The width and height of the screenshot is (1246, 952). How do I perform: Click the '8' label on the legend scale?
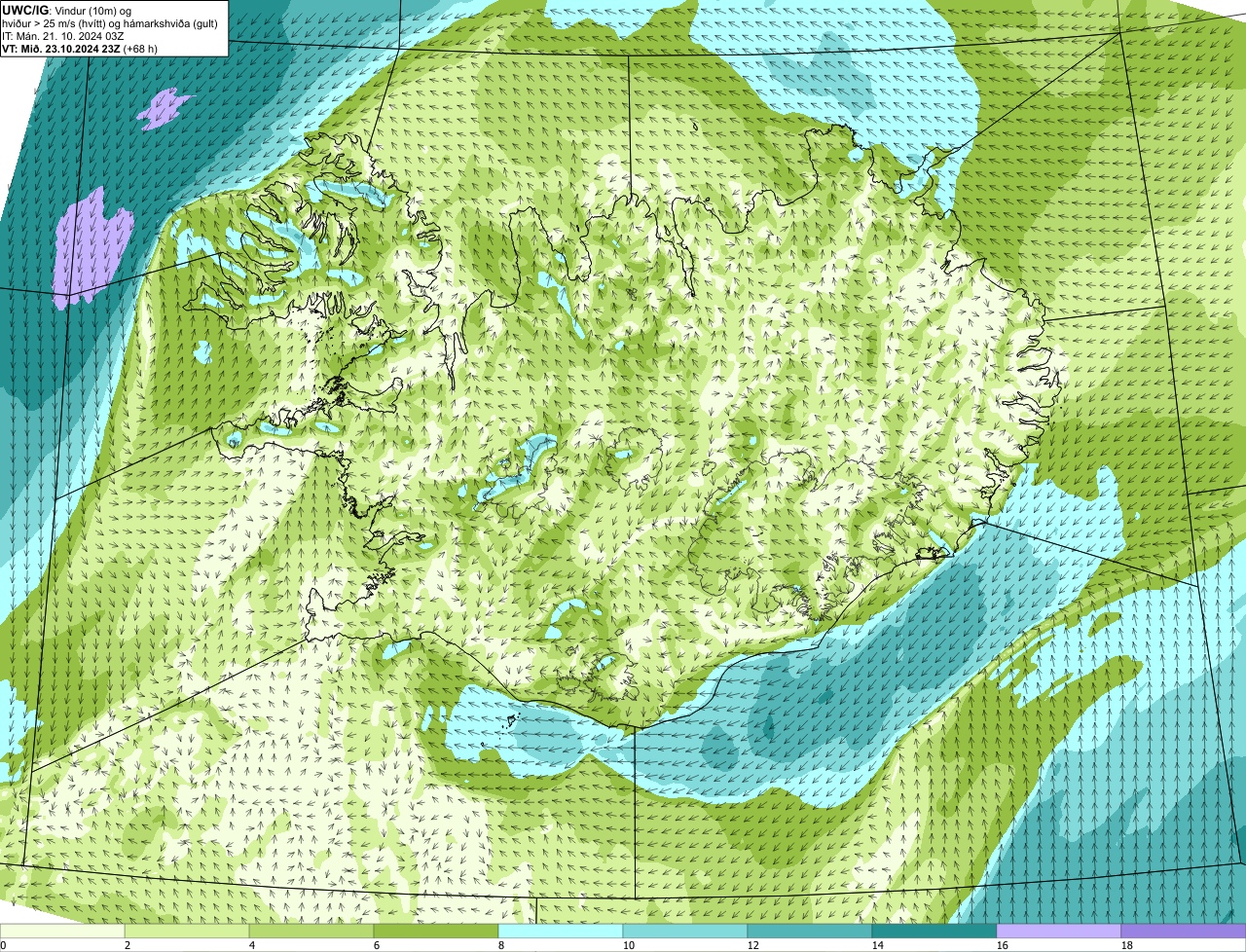pos(501,945)
